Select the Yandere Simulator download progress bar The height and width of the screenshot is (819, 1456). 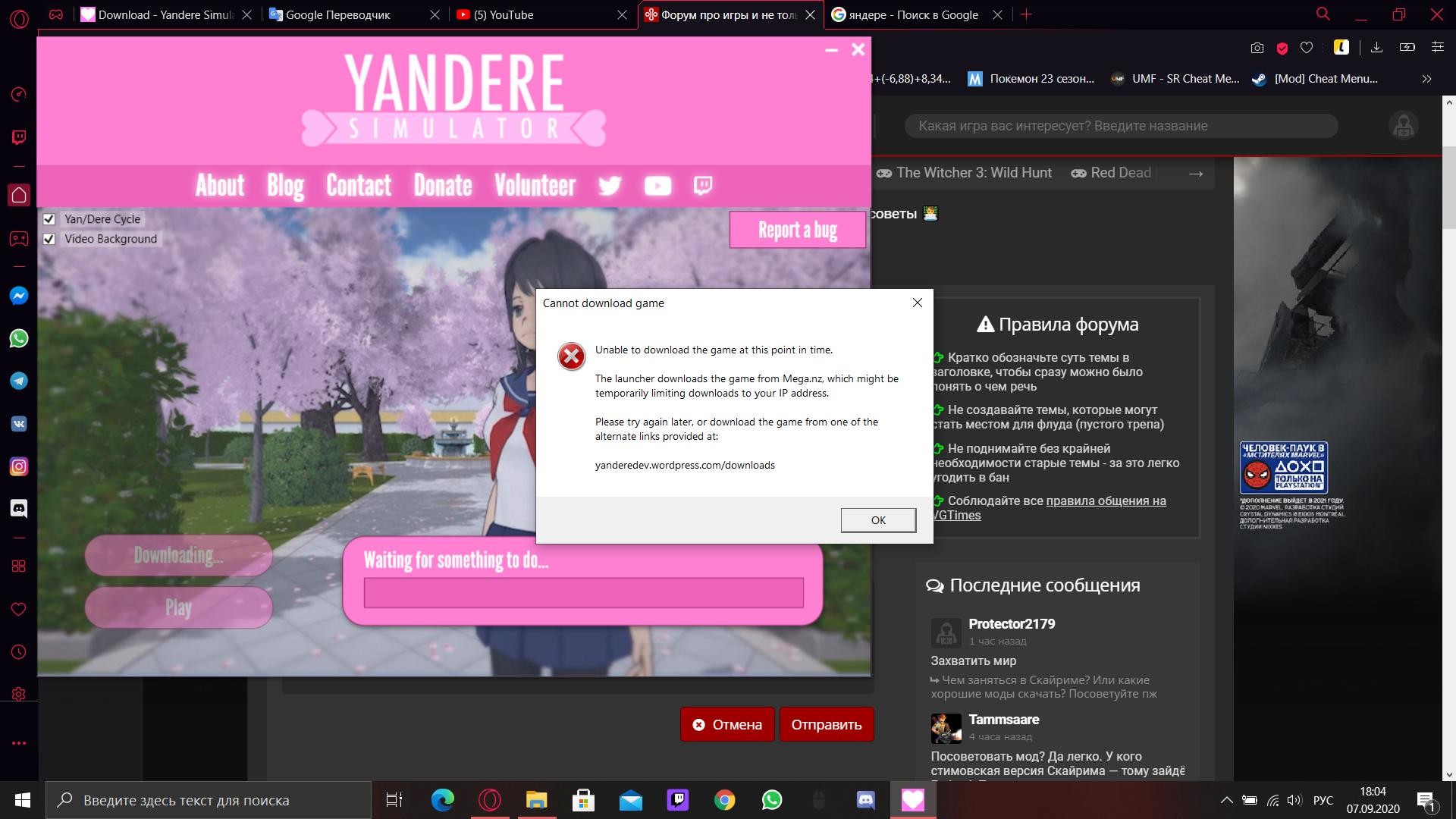tap(583, 592)
